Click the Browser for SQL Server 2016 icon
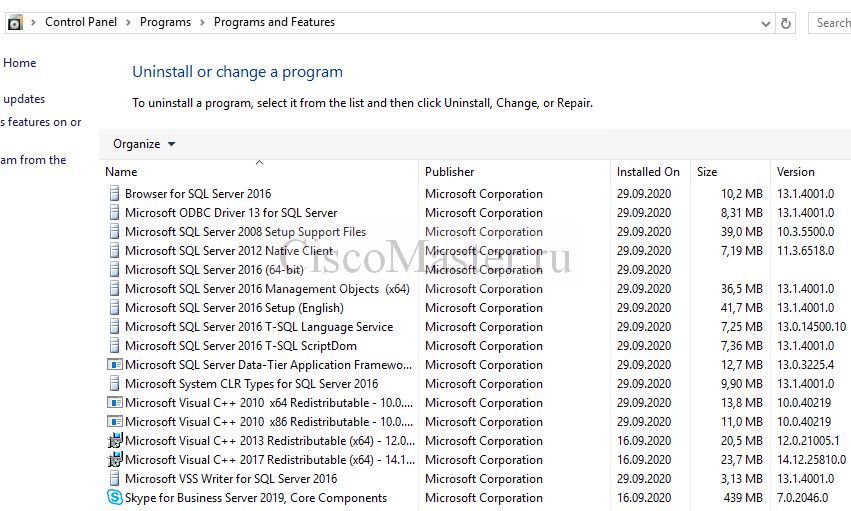851x511 pixels. coord(114,194)
